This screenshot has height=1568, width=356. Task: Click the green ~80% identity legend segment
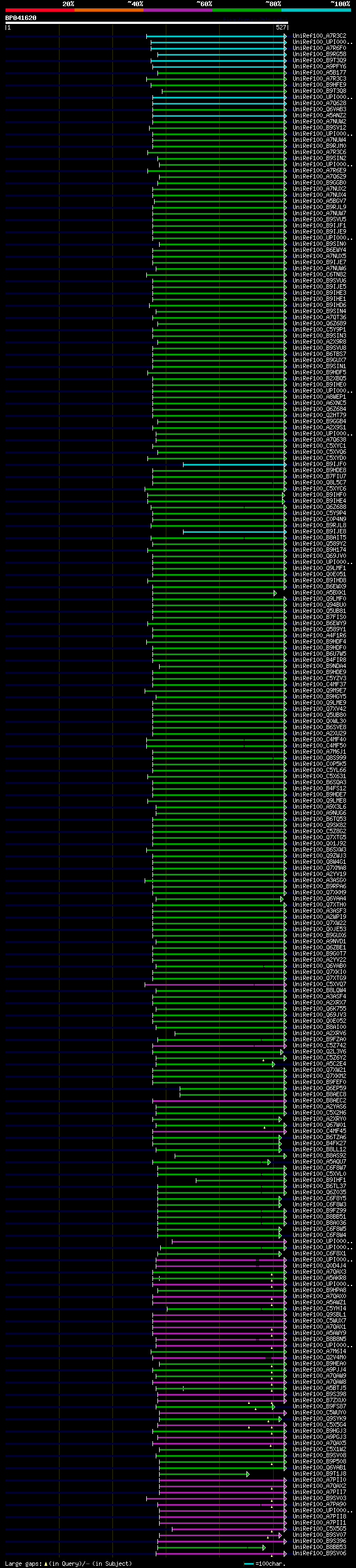(247, 10)
